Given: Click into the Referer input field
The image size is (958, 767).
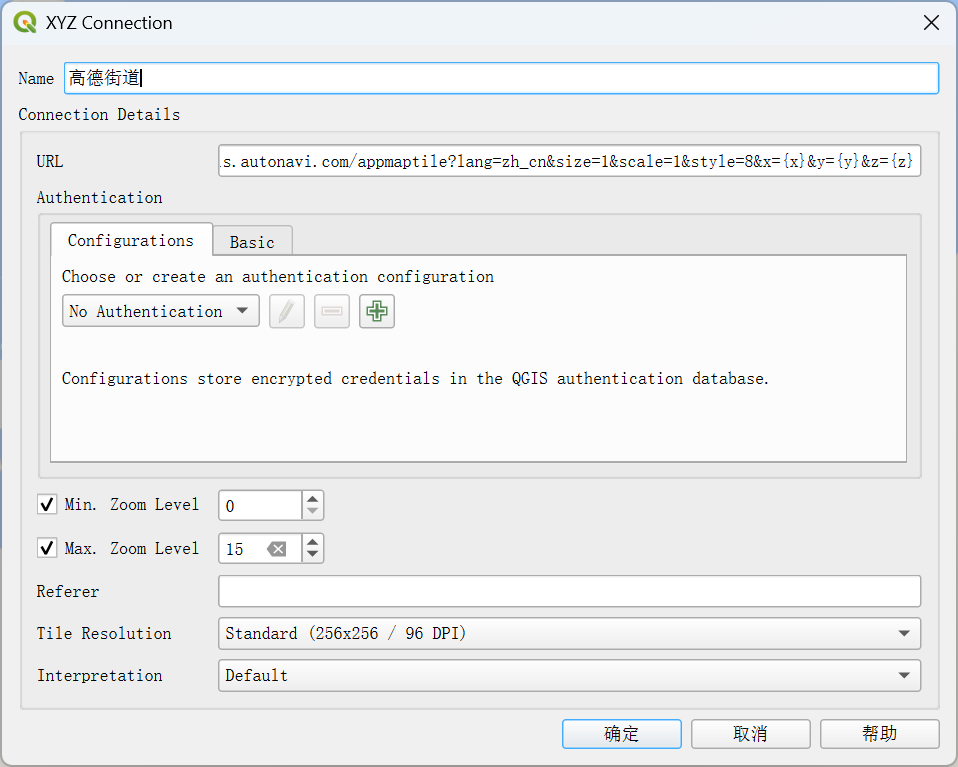Looking at the screenshot, I should (569, 592).
